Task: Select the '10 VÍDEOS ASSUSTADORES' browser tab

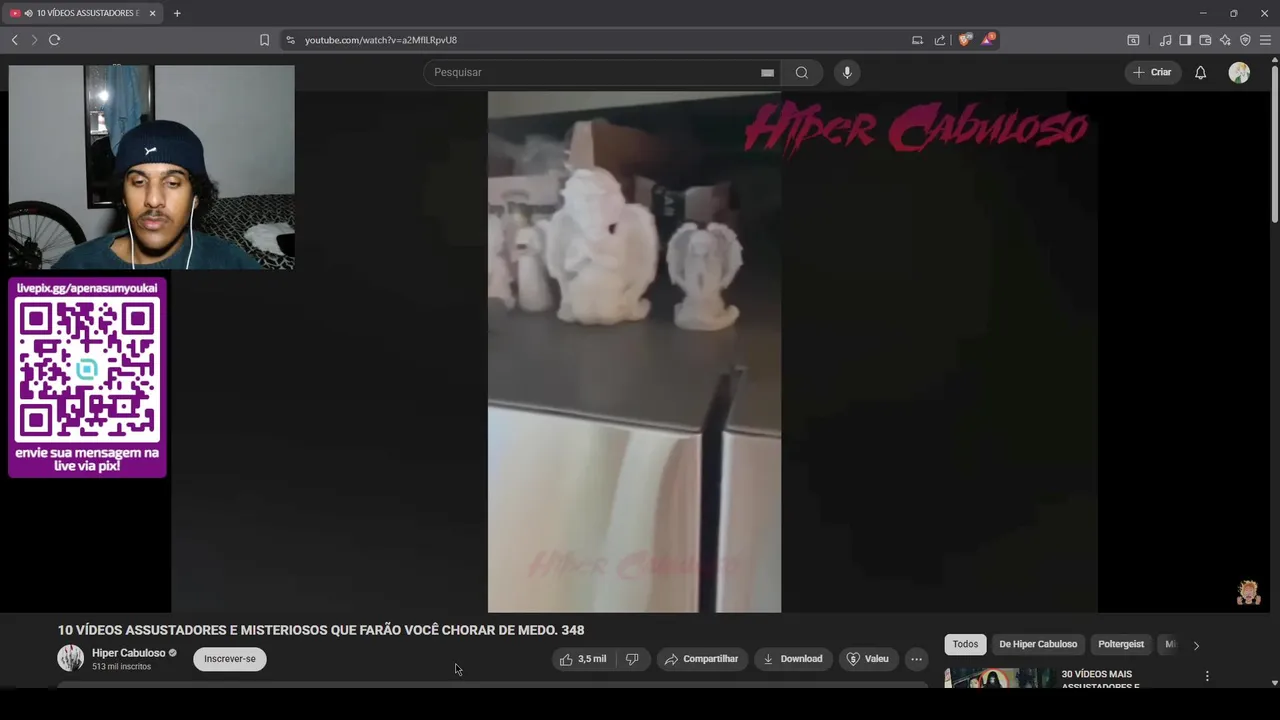Action: 84,13
